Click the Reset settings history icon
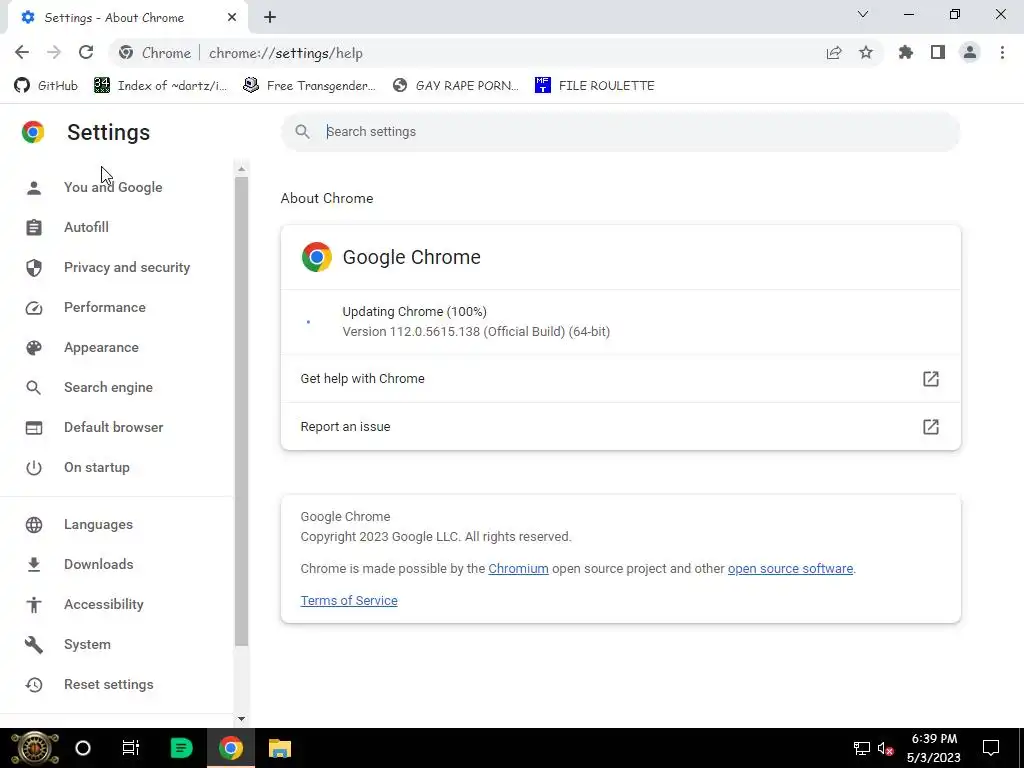Screen dimensions: 1024x768 point(34,684)
